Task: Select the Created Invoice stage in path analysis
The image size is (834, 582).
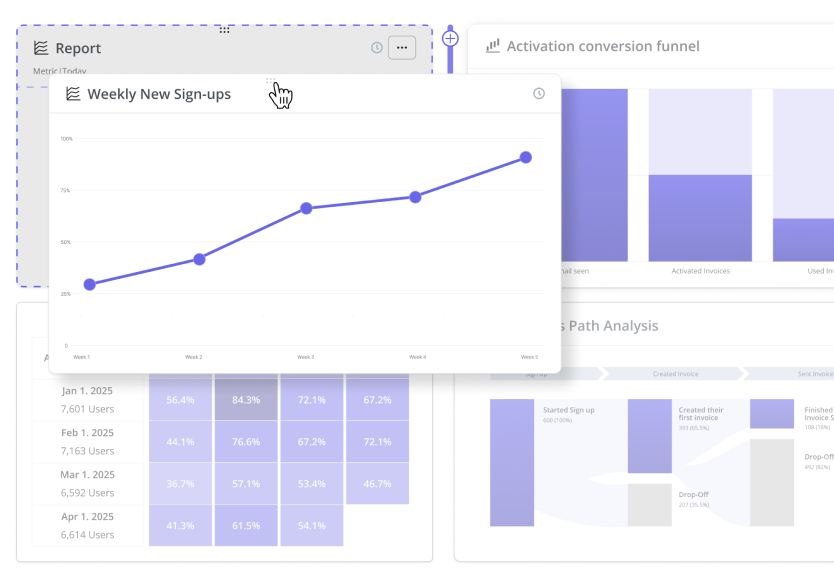Action: pyautogui.click(x=678, y=374)
